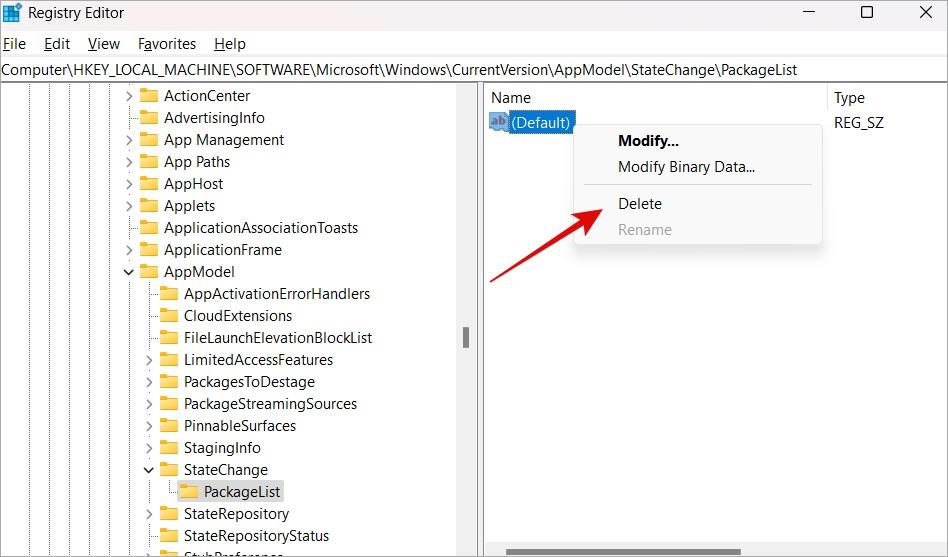Expand the PackagesToDestage key
Image resolution: width=948 pixels, height=557 pixels.
pyautogui.click(x=149, y=382)
